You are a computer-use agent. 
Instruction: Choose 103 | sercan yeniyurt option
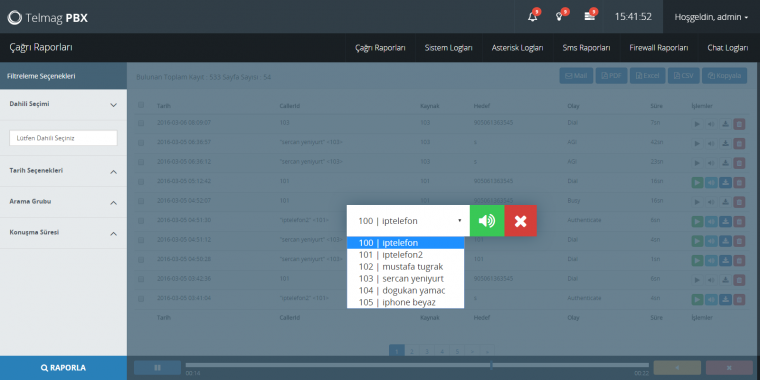coord(405,279)
